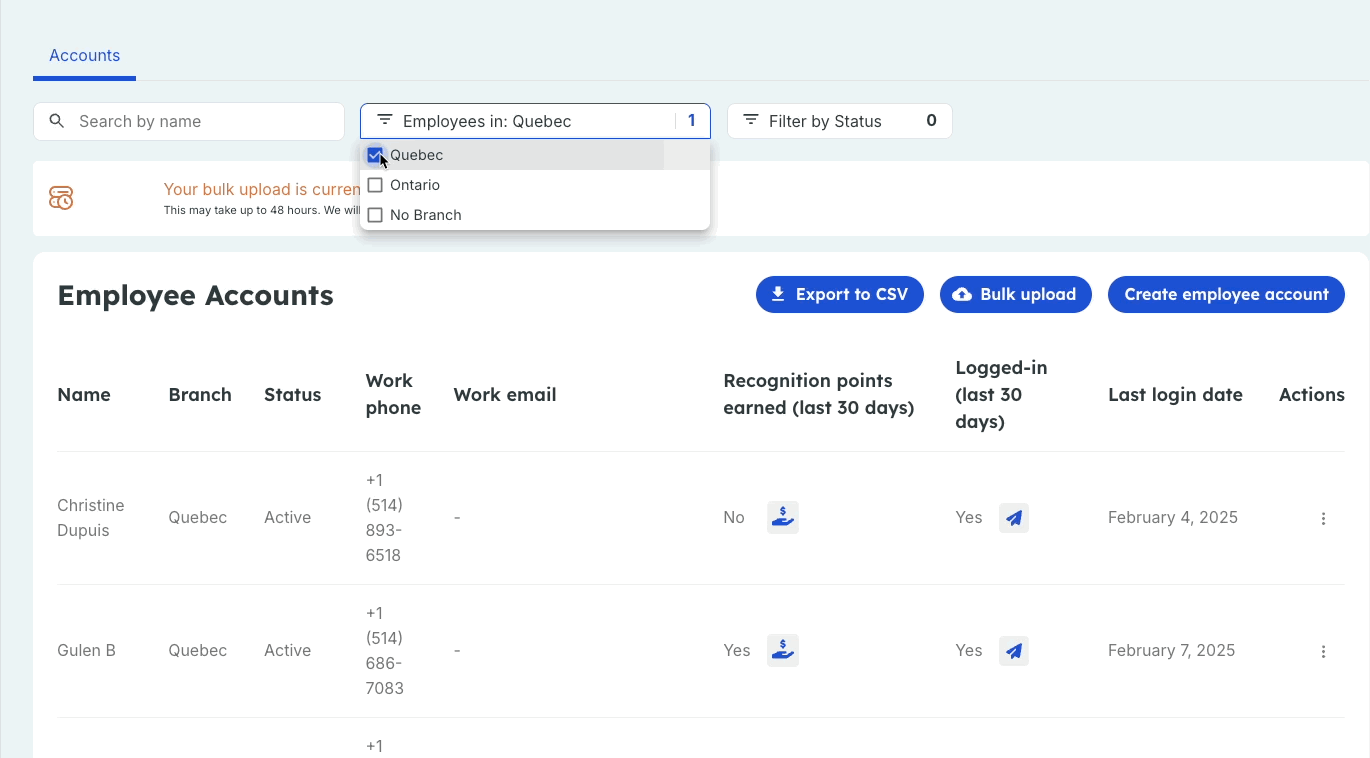Click Create employee account button
1370x758 pixels.
pyautogui.click(x=1226, y=294)
